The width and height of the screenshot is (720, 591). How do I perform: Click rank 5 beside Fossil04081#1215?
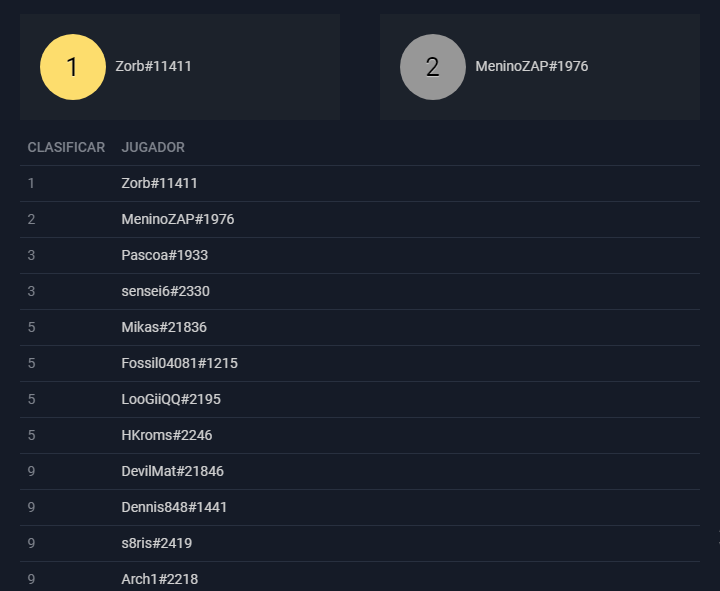coord(31,363)
